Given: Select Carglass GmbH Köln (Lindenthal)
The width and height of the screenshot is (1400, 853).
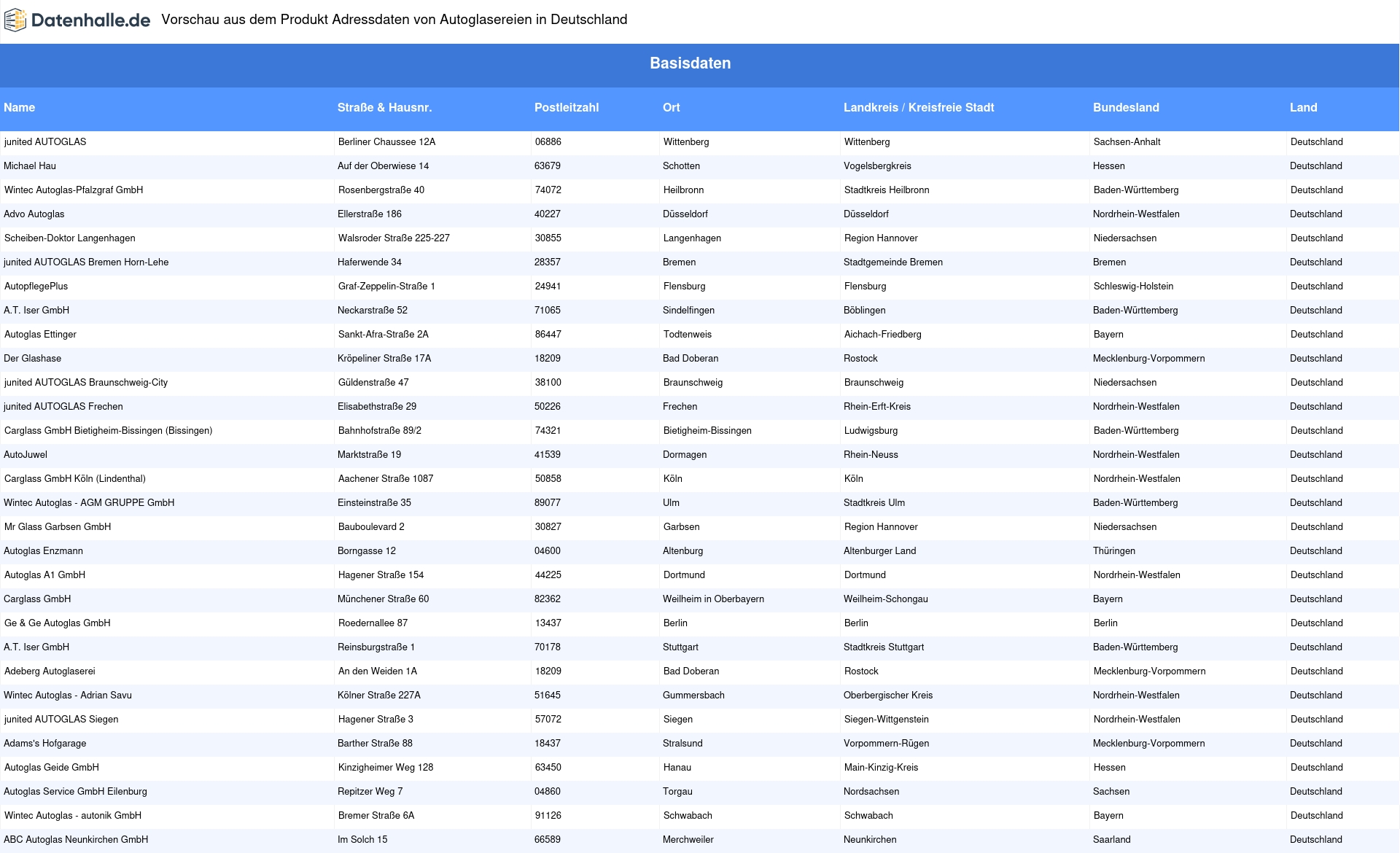Looking at the screenshot, I should [x=75, y=479].
